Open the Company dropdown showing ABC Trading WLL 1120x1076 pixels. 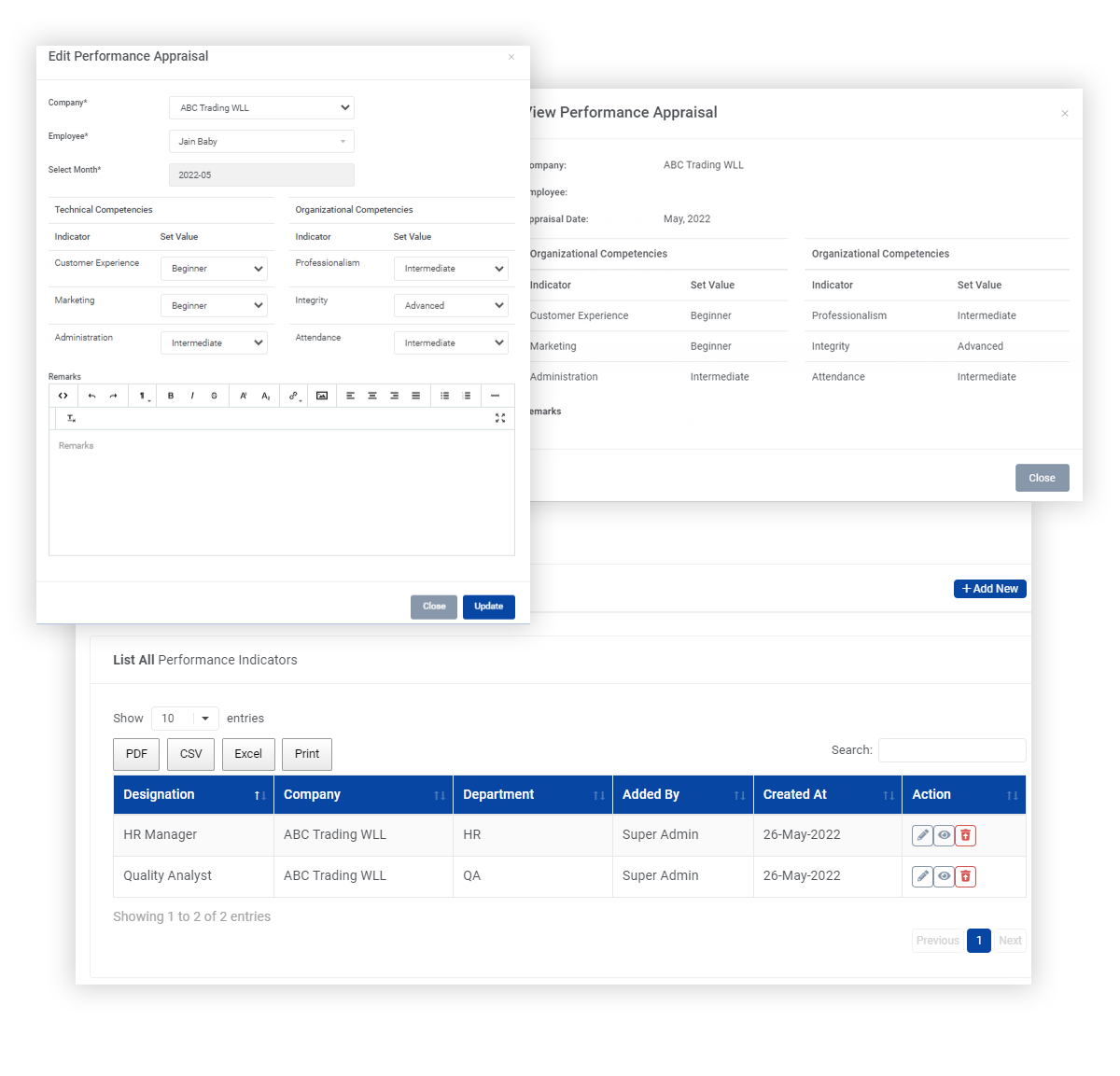tap(261, 108)
